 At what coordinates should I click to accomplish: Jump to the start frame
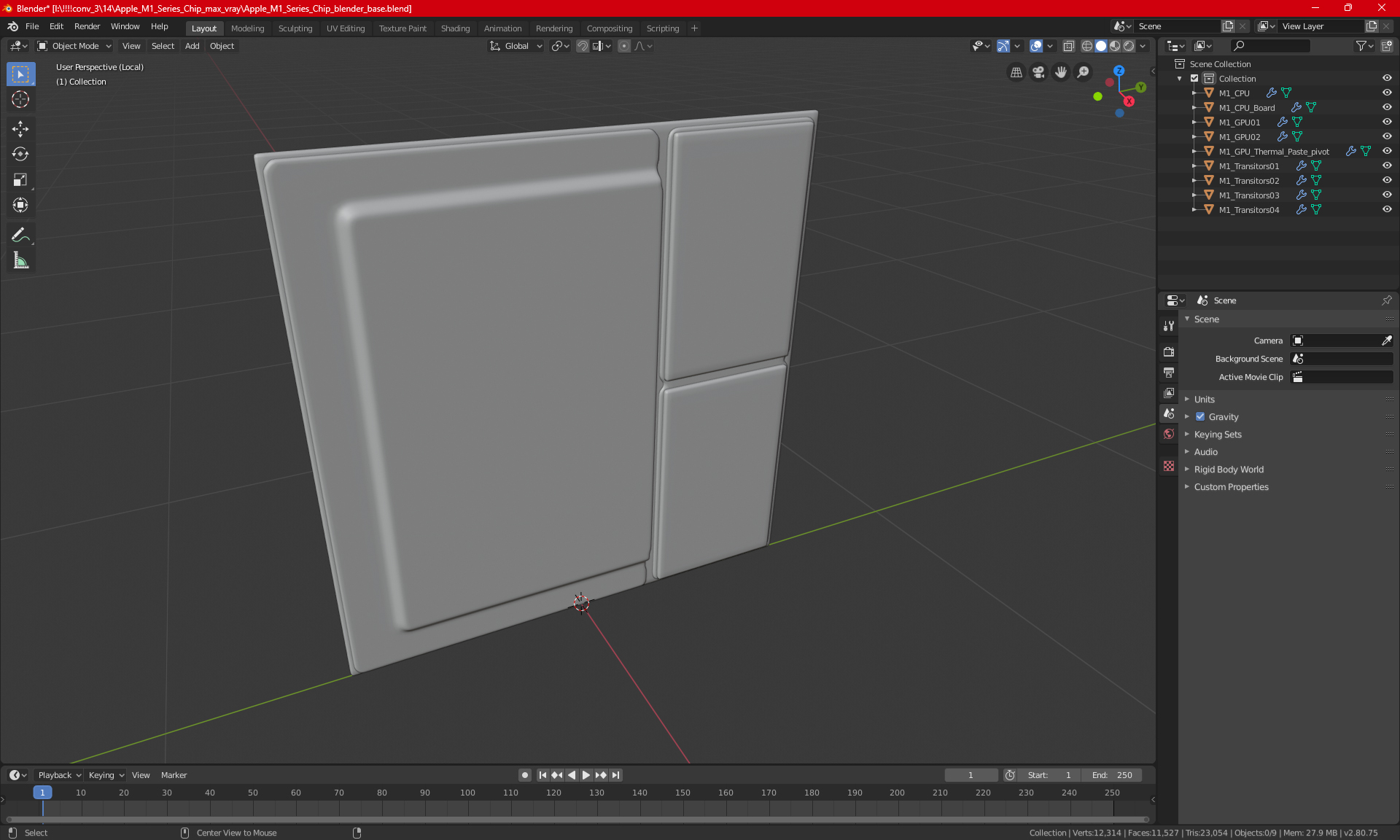tap(542, 775)
